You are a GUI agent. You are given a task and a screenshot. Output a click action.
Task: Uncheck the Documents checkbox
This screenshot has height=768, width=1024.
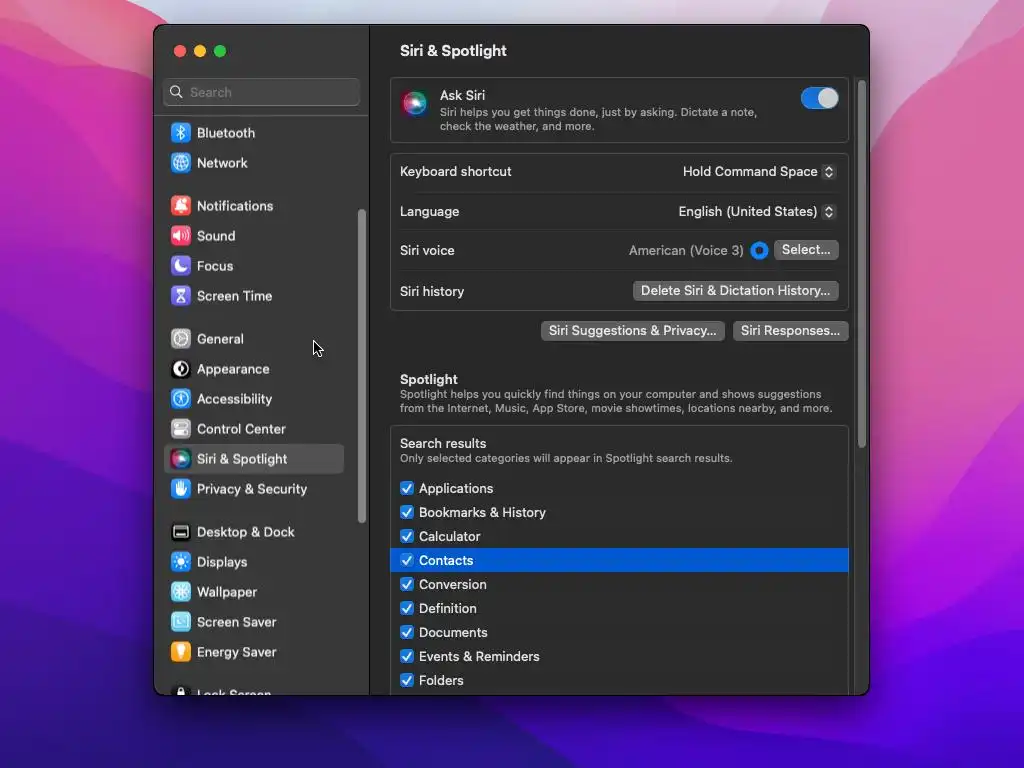pos(407,633)
